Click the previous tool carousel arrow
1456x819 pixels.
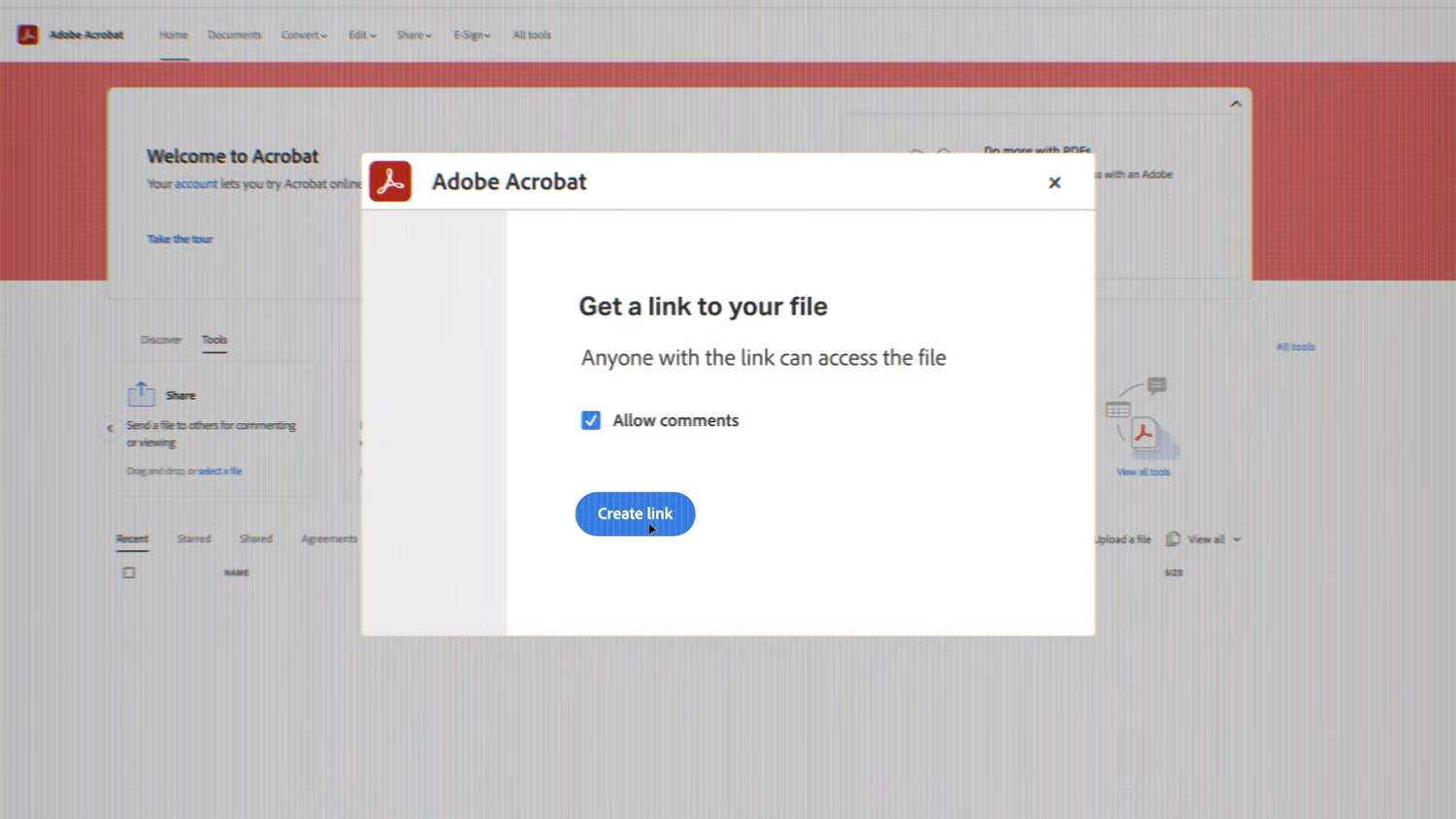point(111,428)
